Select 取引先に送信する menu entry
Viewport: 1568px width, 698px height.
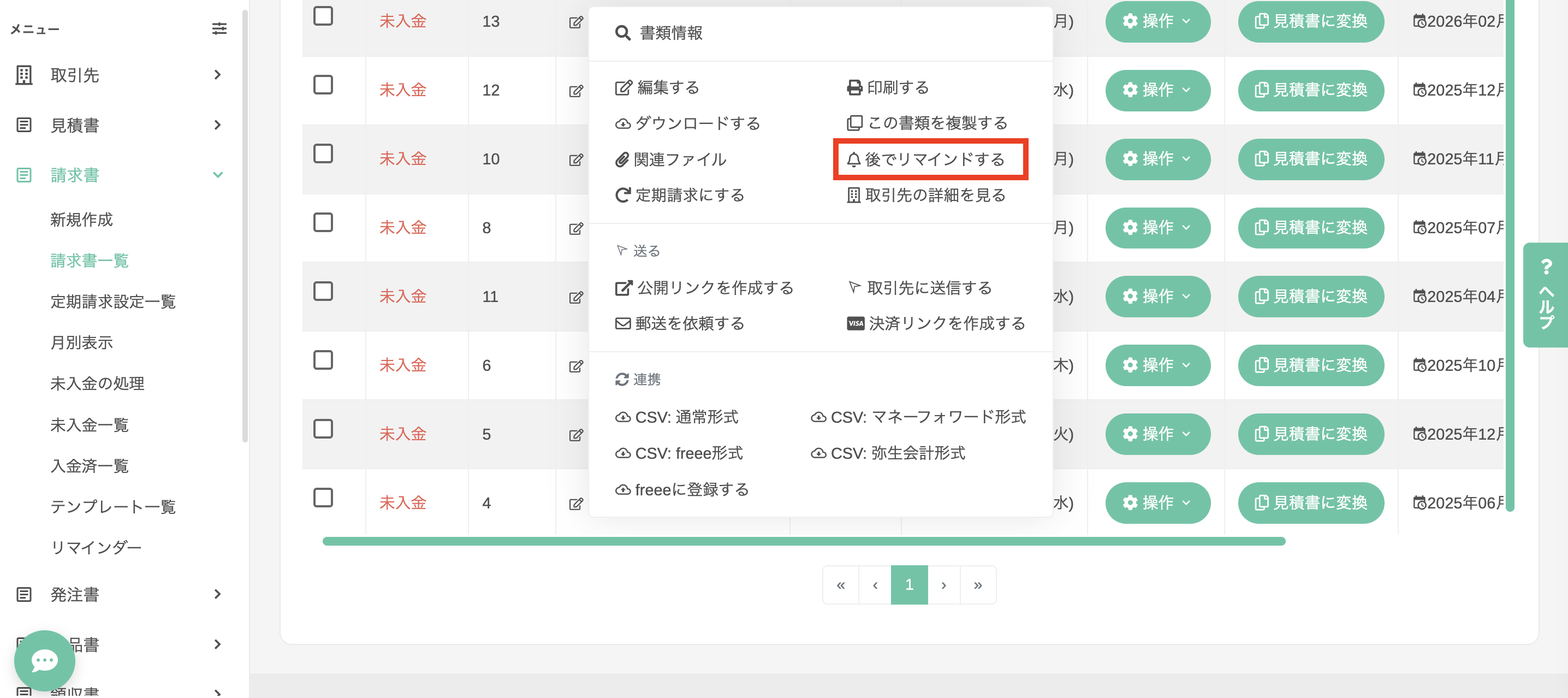[920, 287]
